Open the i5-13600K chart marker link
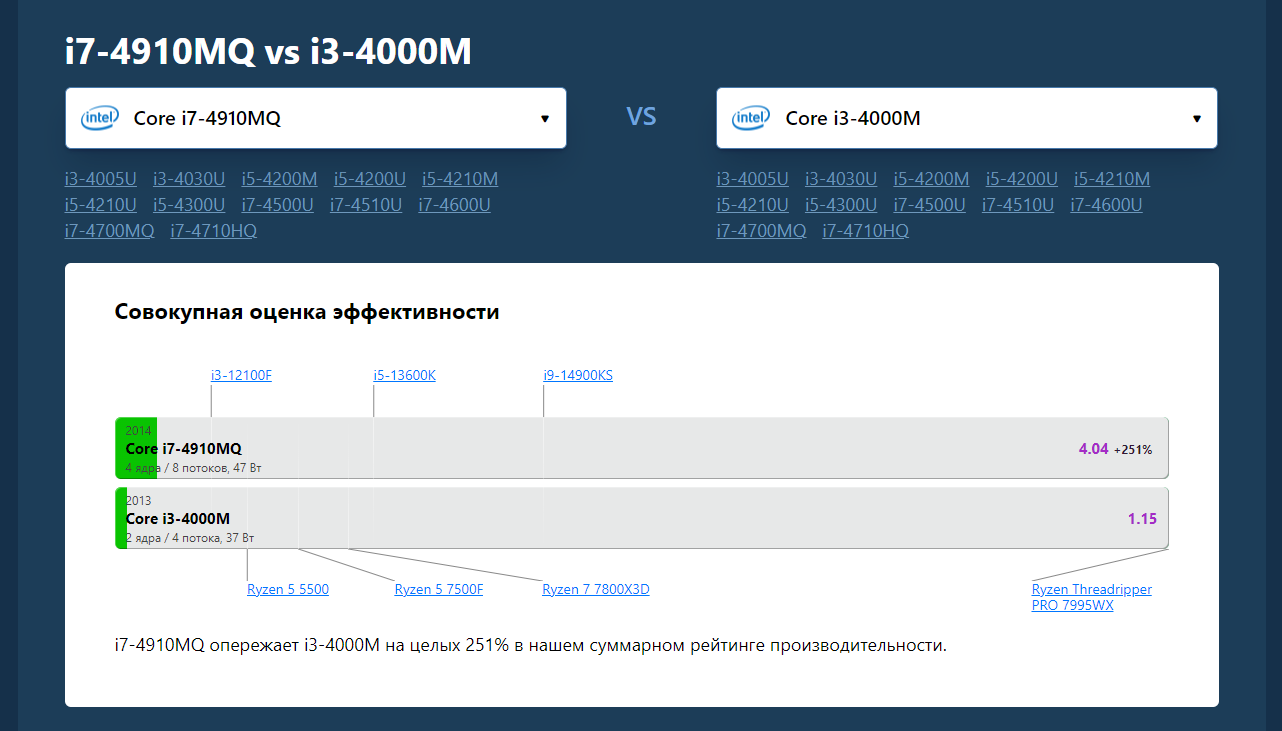The height and width of the screenshot is (731, 1282). point(405,376)
